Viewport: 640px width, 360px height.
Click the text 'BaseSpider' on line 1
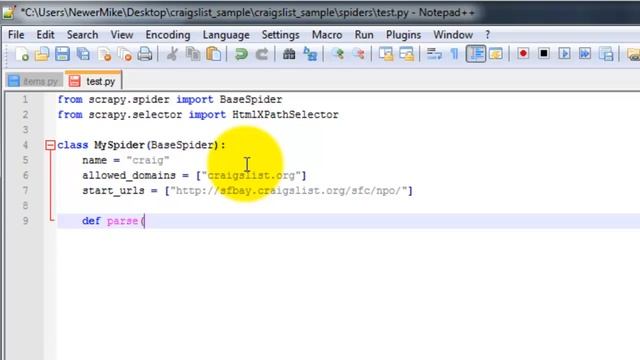point(251,100)
